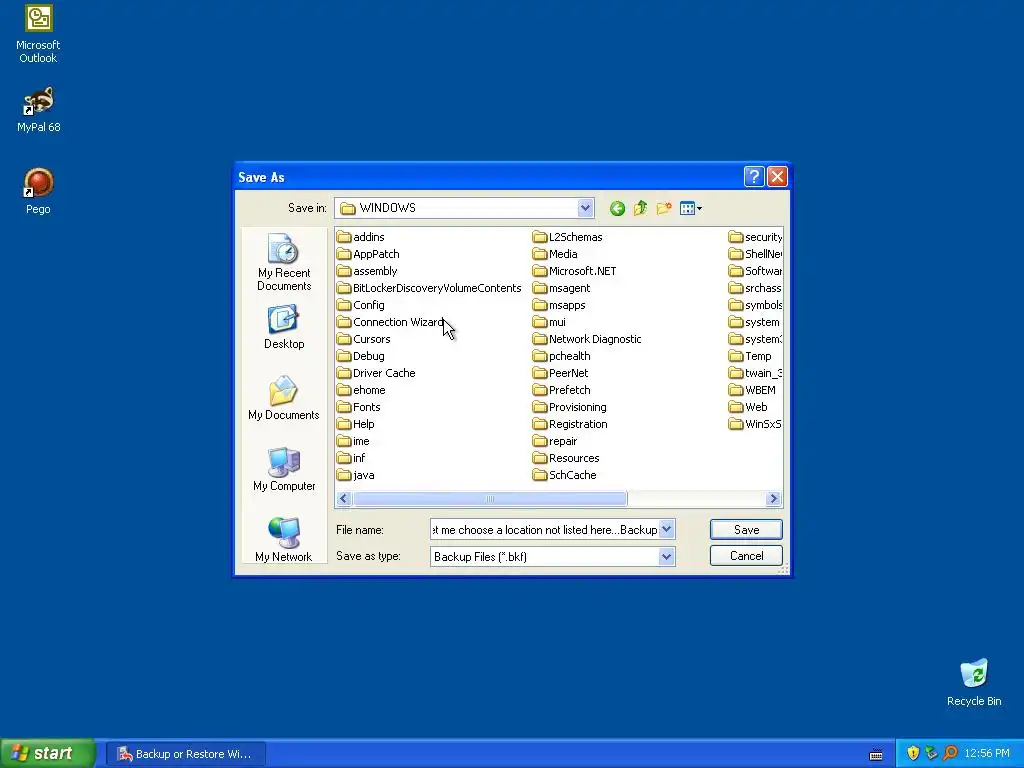Select the repair folder
The width and height of the screenshot is (1024, 768).
pos(555,441)
